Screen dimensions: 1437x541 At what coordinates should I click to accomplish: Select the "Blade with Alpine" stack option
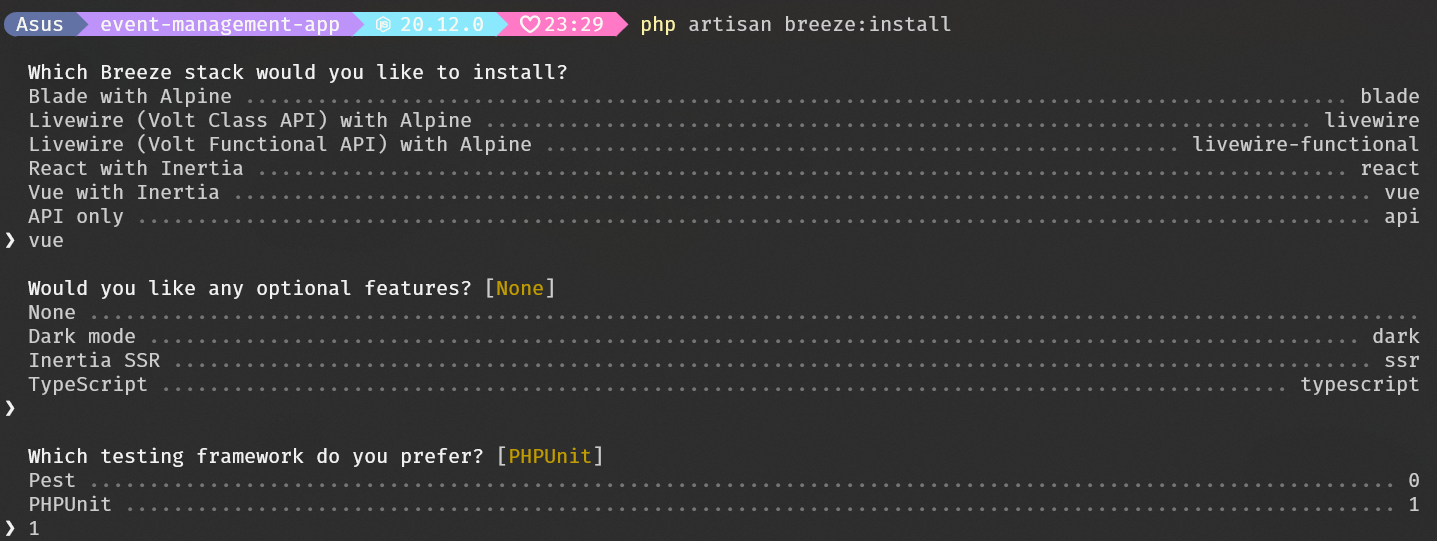130,96
